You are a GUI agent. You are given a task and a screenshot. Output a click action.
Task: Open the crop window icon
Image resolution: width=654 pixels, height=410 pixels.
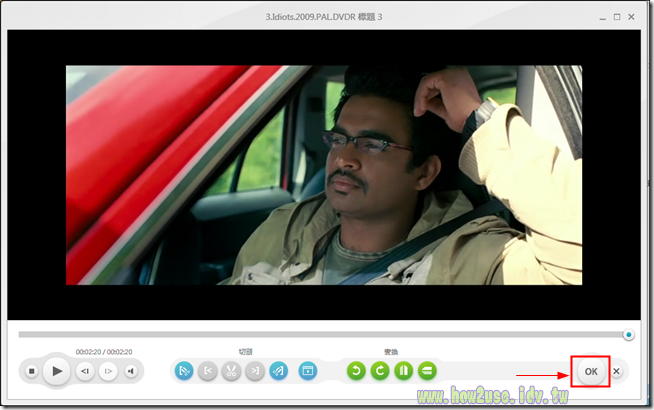308,371
